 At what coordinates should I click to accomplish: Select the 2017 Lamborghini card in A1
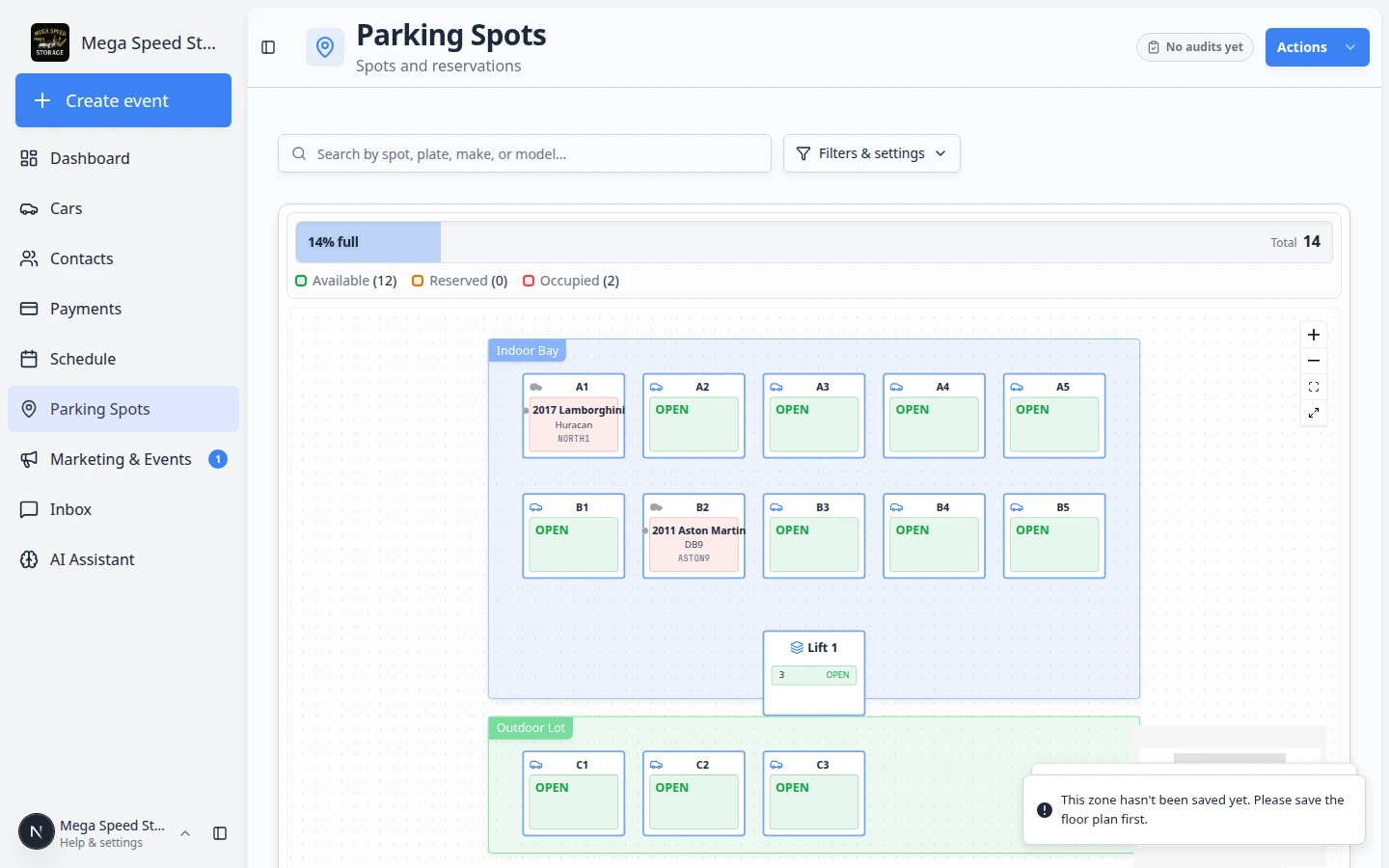(x=574, y=423)
